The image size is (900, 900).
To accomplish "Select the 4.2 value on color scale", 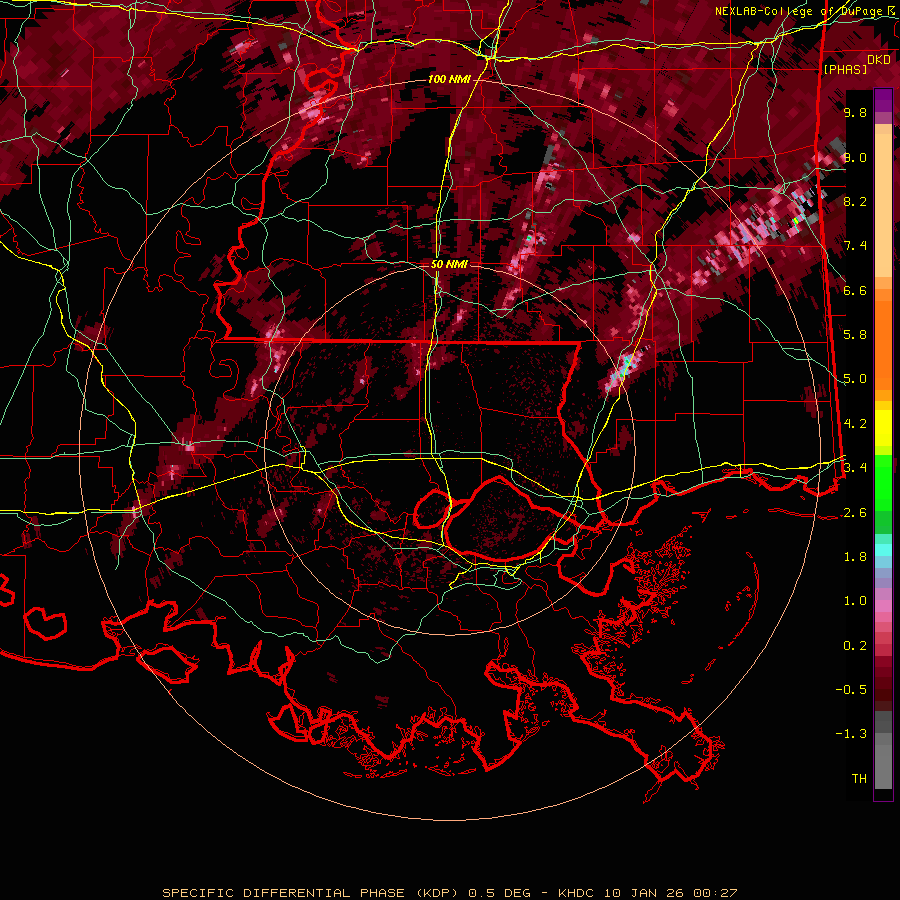I will (855, 424).
